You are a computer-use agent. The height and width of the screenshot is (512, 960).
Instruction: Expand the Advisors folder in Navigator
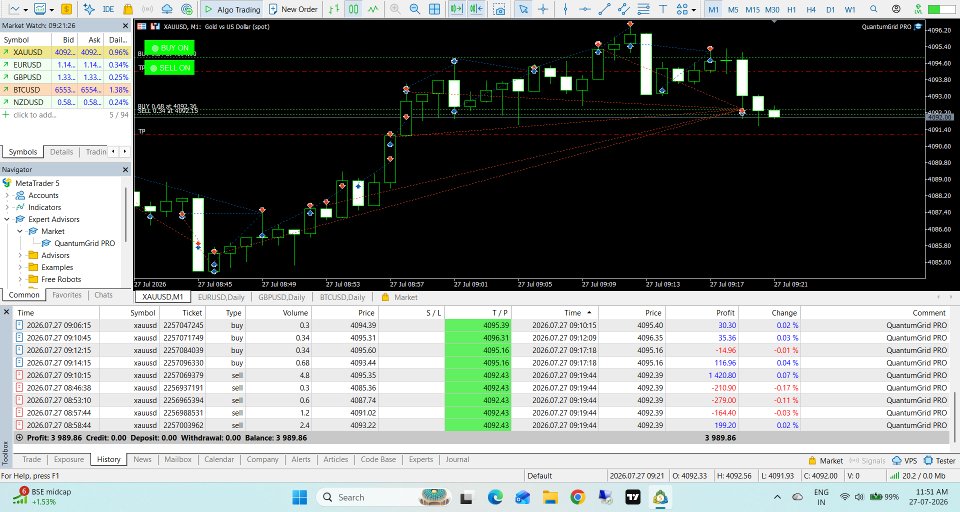tap(20, 255)
